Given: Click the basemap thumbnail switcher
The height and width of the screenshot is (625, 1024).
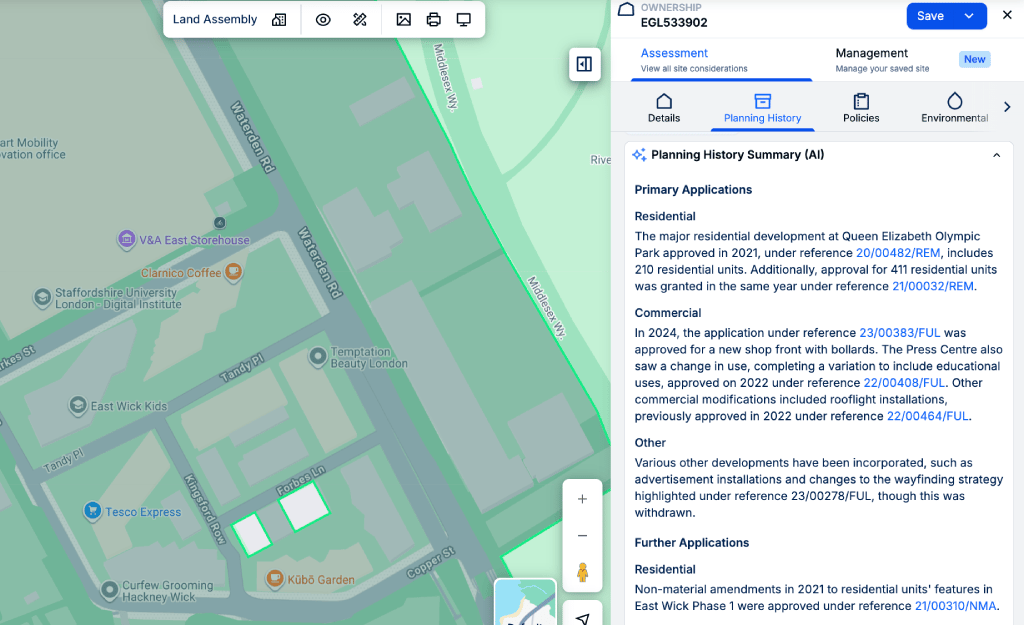Looking at the screenshot, I should coord(525,602).
